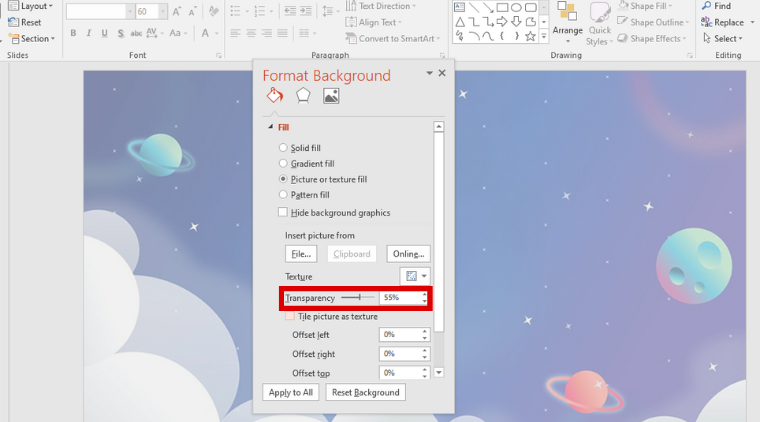This screenshot has width=760, height=422.
Task: Open the Section dropdown
Action: [x=32, y=38]
